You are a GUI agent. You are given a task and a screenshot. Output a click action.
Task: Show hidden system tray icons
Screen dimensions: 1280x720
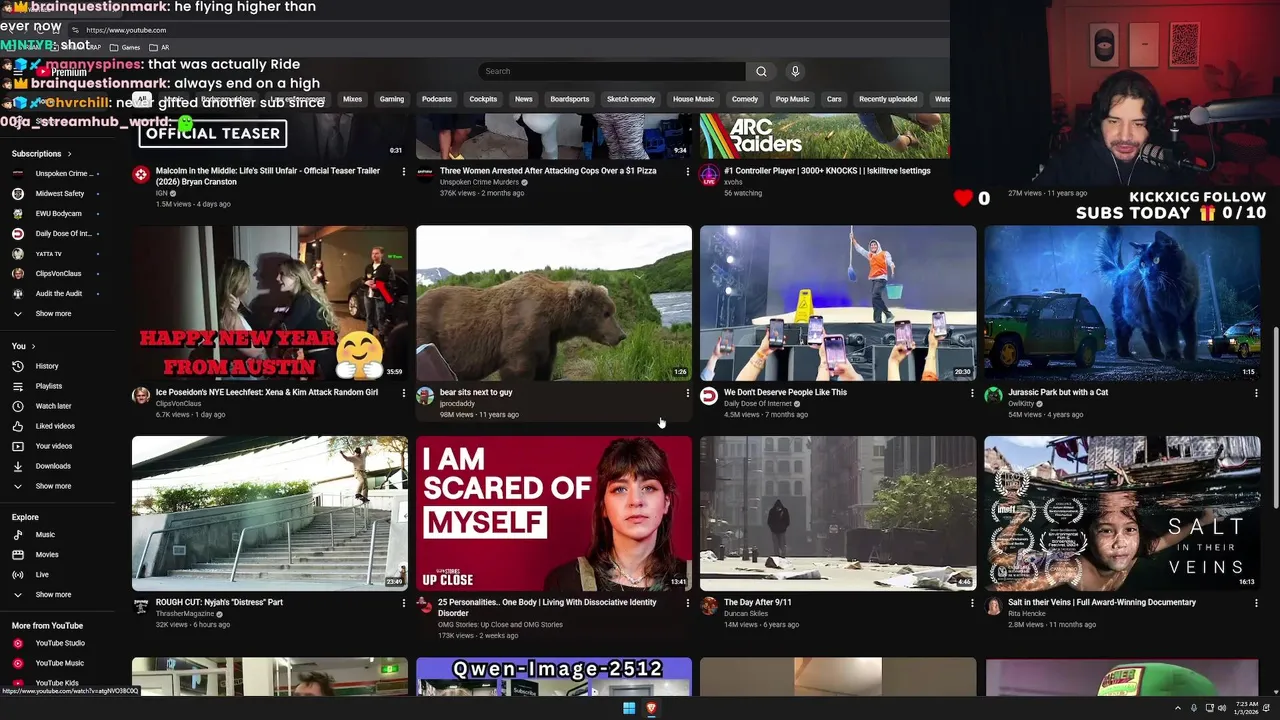click(x=1177, y=708)
